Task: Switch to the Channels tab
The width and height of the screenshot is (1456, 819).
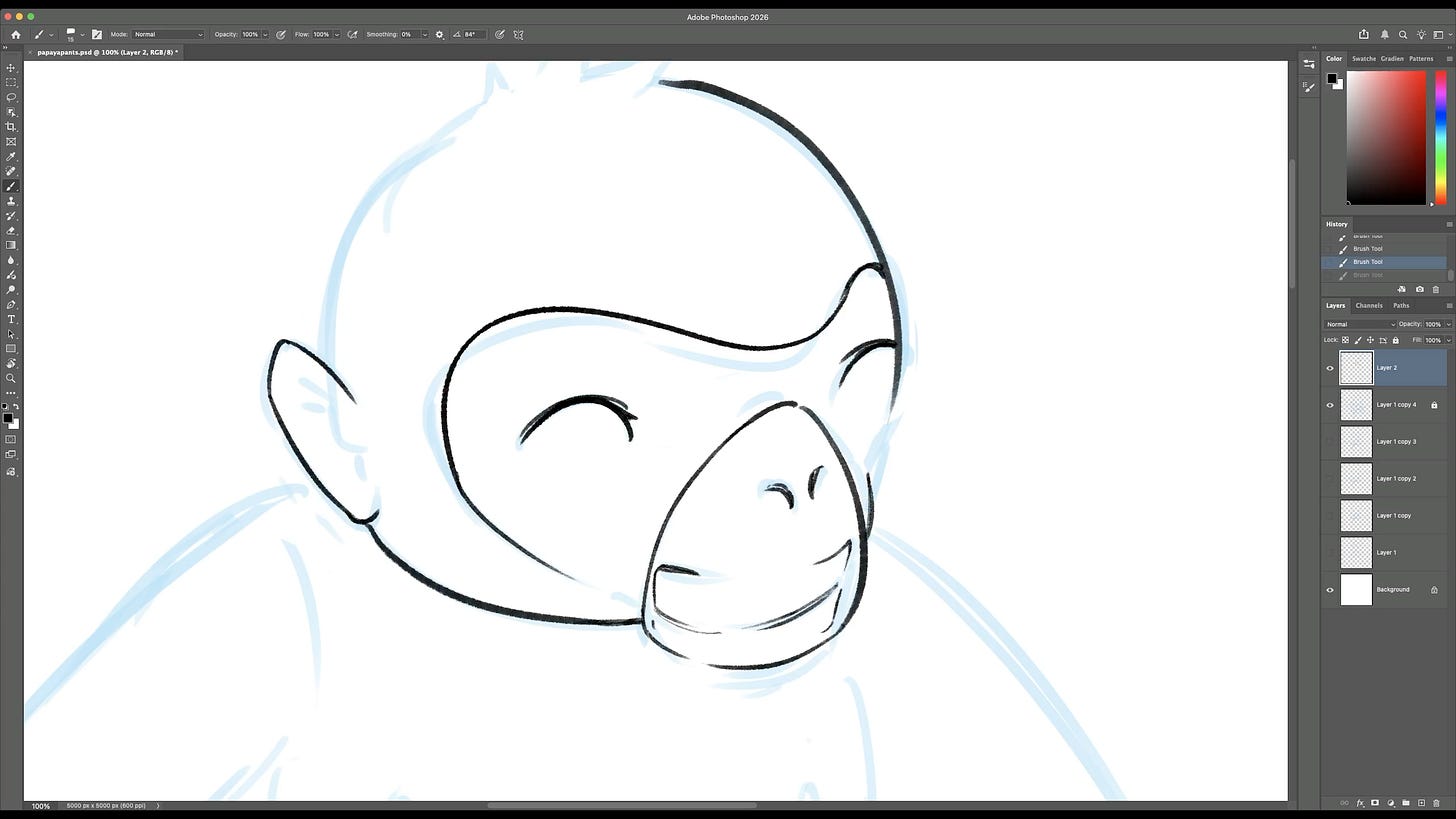Action: [1369, 305]
